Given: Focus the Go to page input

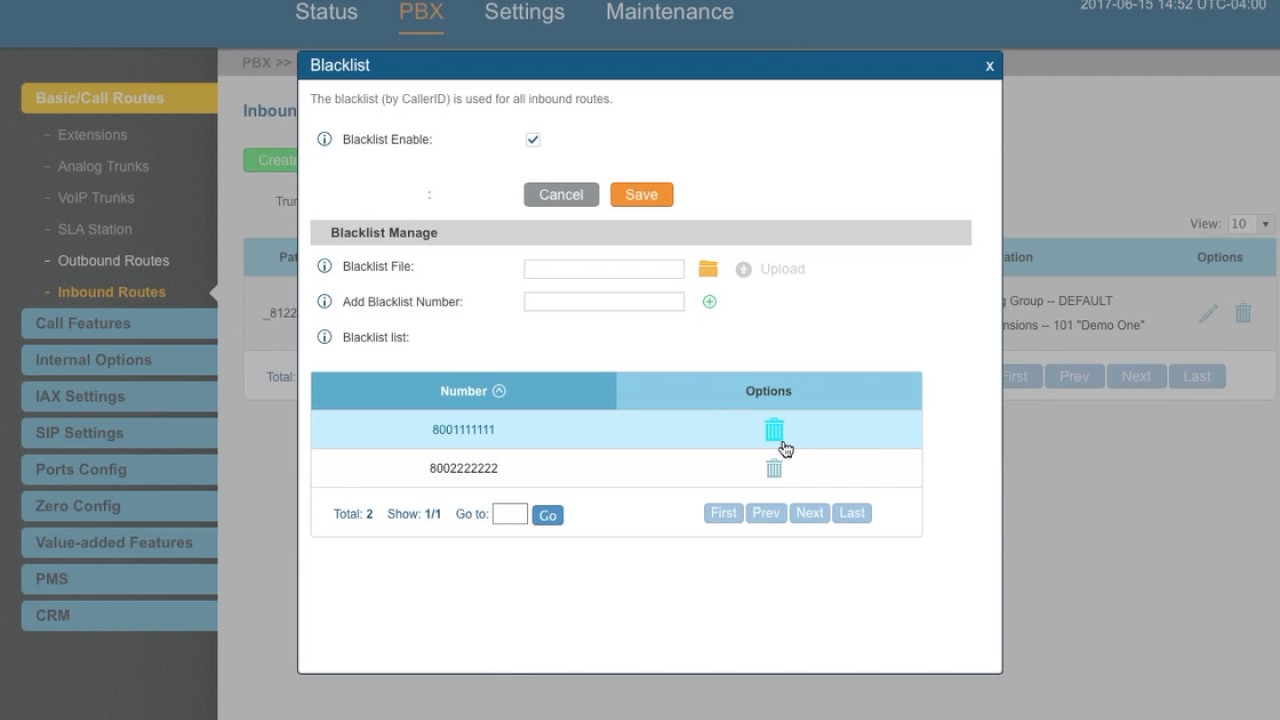Looking at the screenshot, I should click(x=510, y=514).
